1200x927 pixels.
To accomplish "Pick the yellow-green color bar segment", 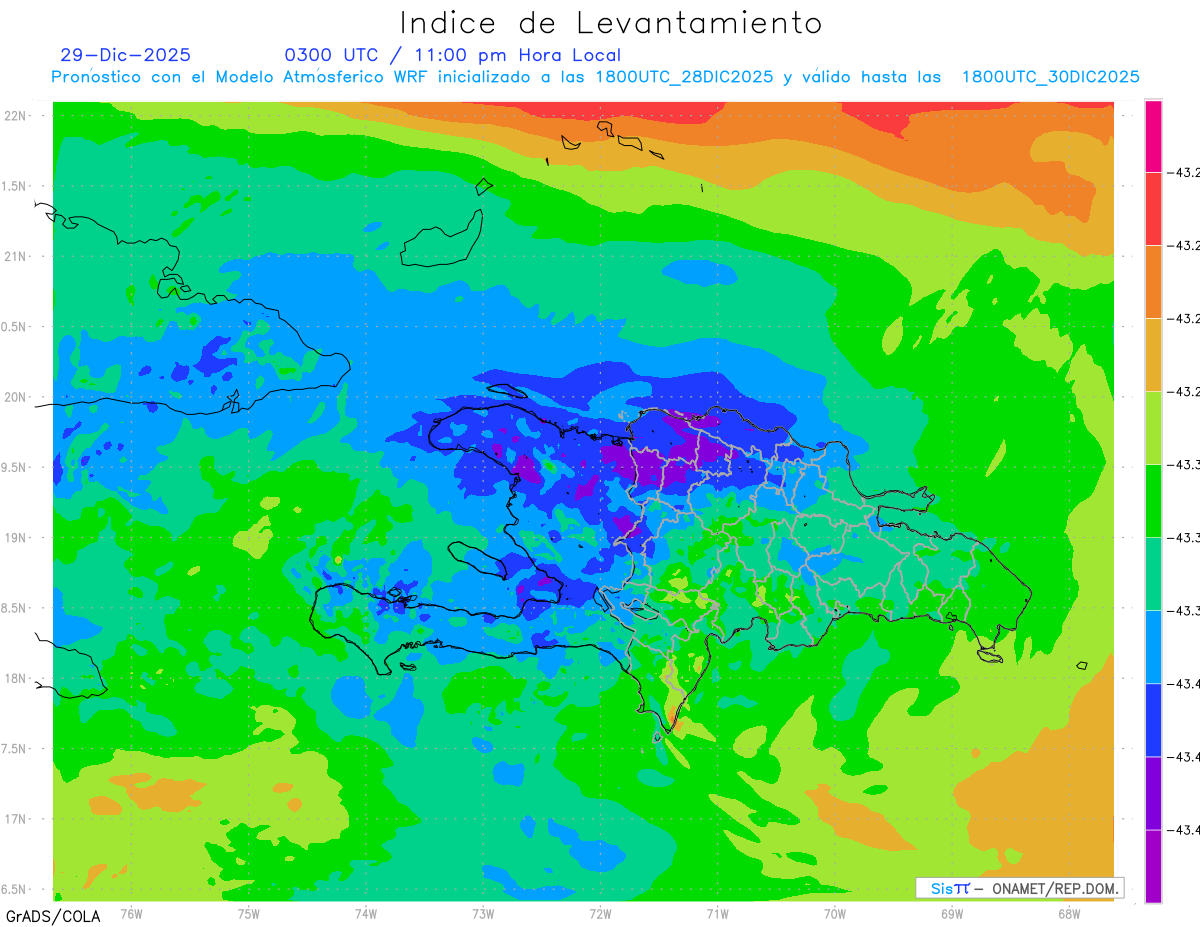I will pos(1153,428).
